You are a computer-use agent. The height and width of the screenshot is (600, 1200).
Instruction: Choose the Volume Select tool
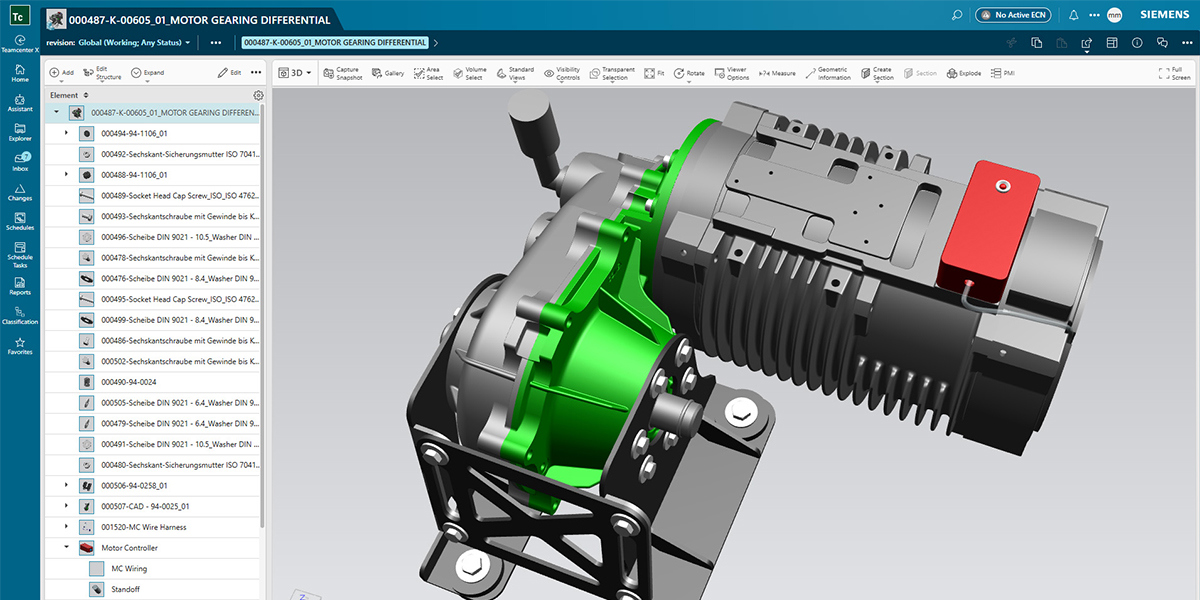pos(466,72)
